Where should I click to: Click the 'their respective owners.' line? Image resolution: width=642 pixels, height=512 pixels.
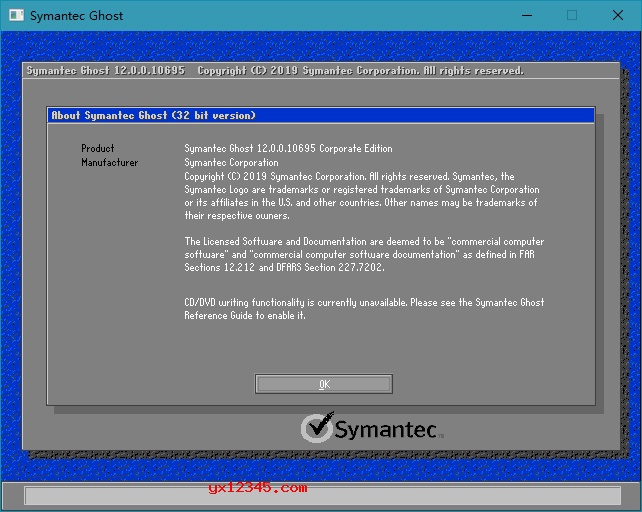pyautogui.click(x=237, y=215)
